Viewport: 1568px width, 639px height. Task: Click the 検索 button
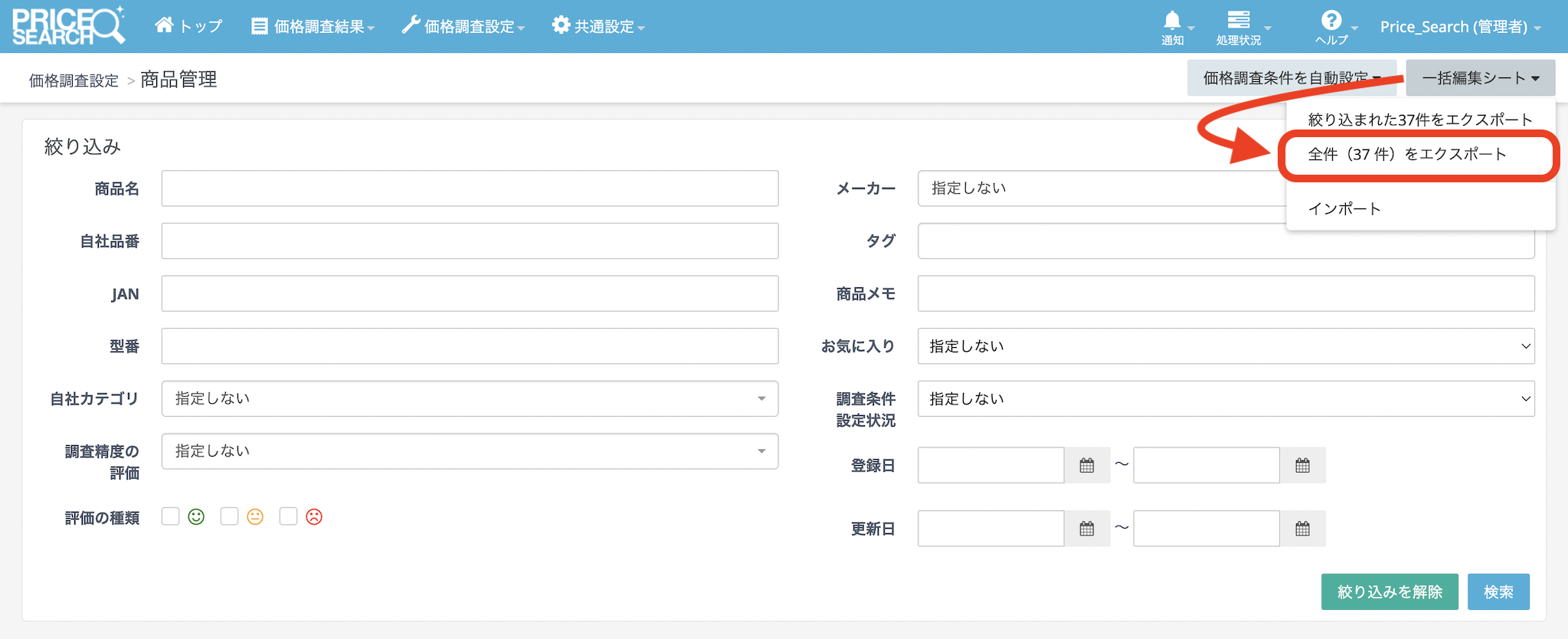(1498, 591)
